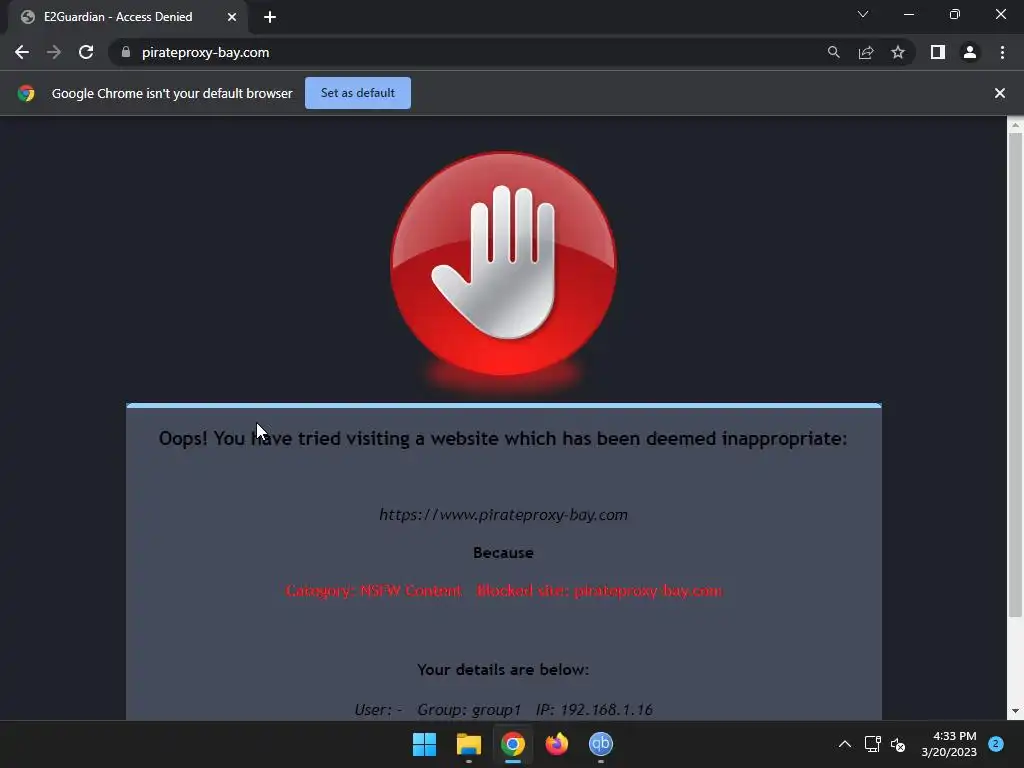Click the Oops! heading text
This screenshot has width=1024, height=768.
click(503, 438)
